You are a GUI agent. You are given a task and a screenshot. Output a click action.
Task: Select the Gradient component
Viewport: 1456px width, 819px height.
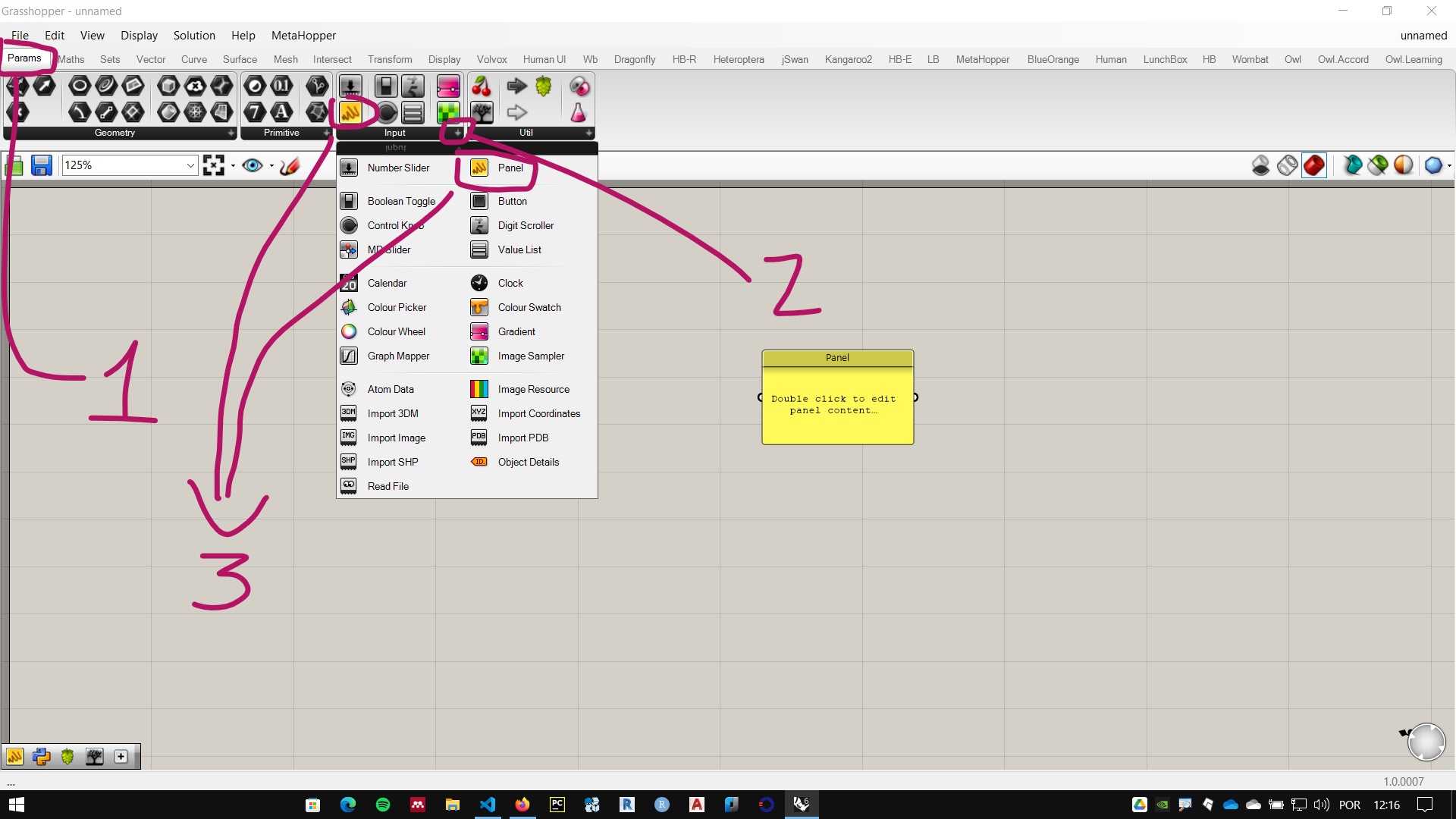tap(516, 331)
